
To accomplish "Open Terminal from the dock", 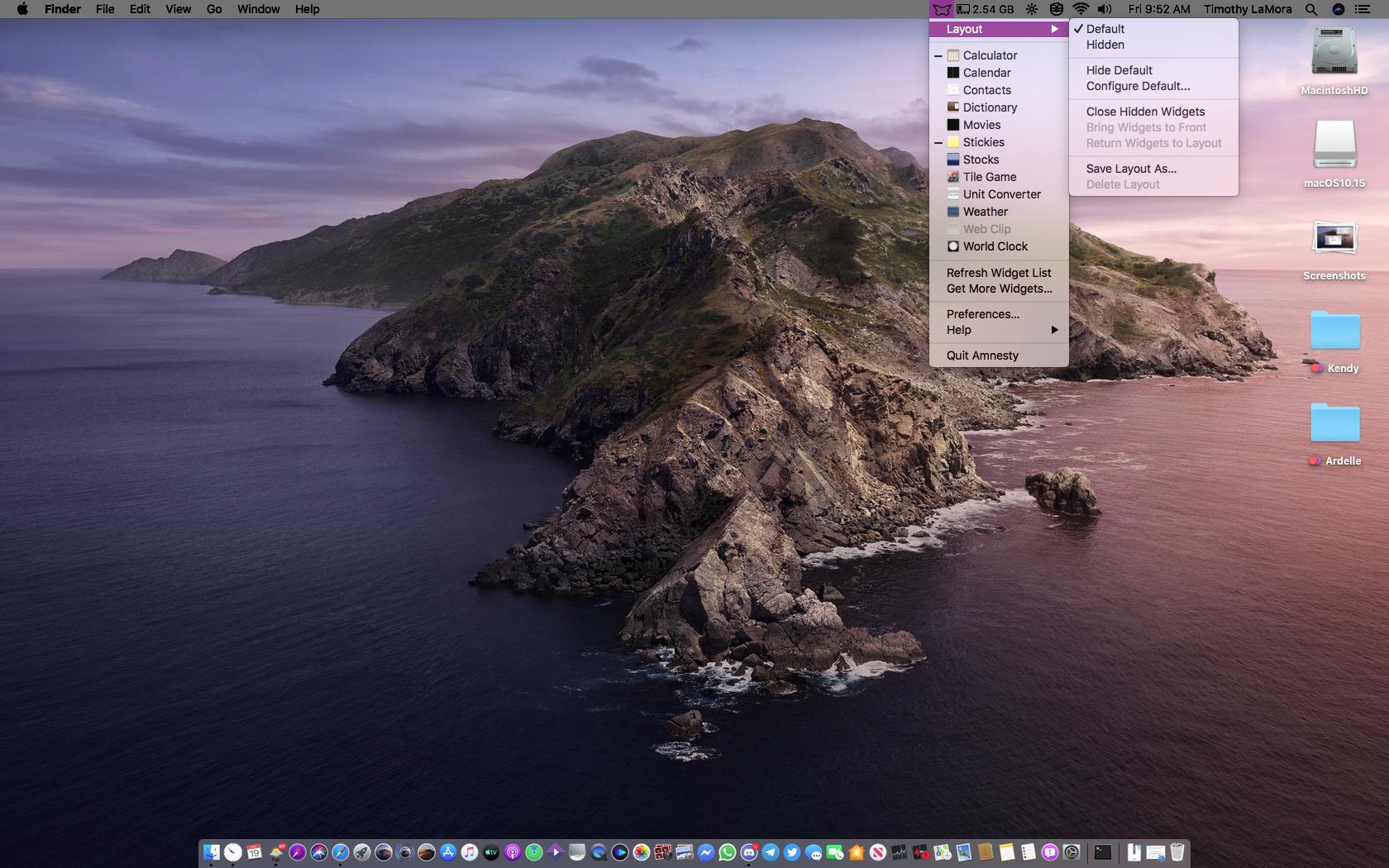I will tap(1102, 852).
